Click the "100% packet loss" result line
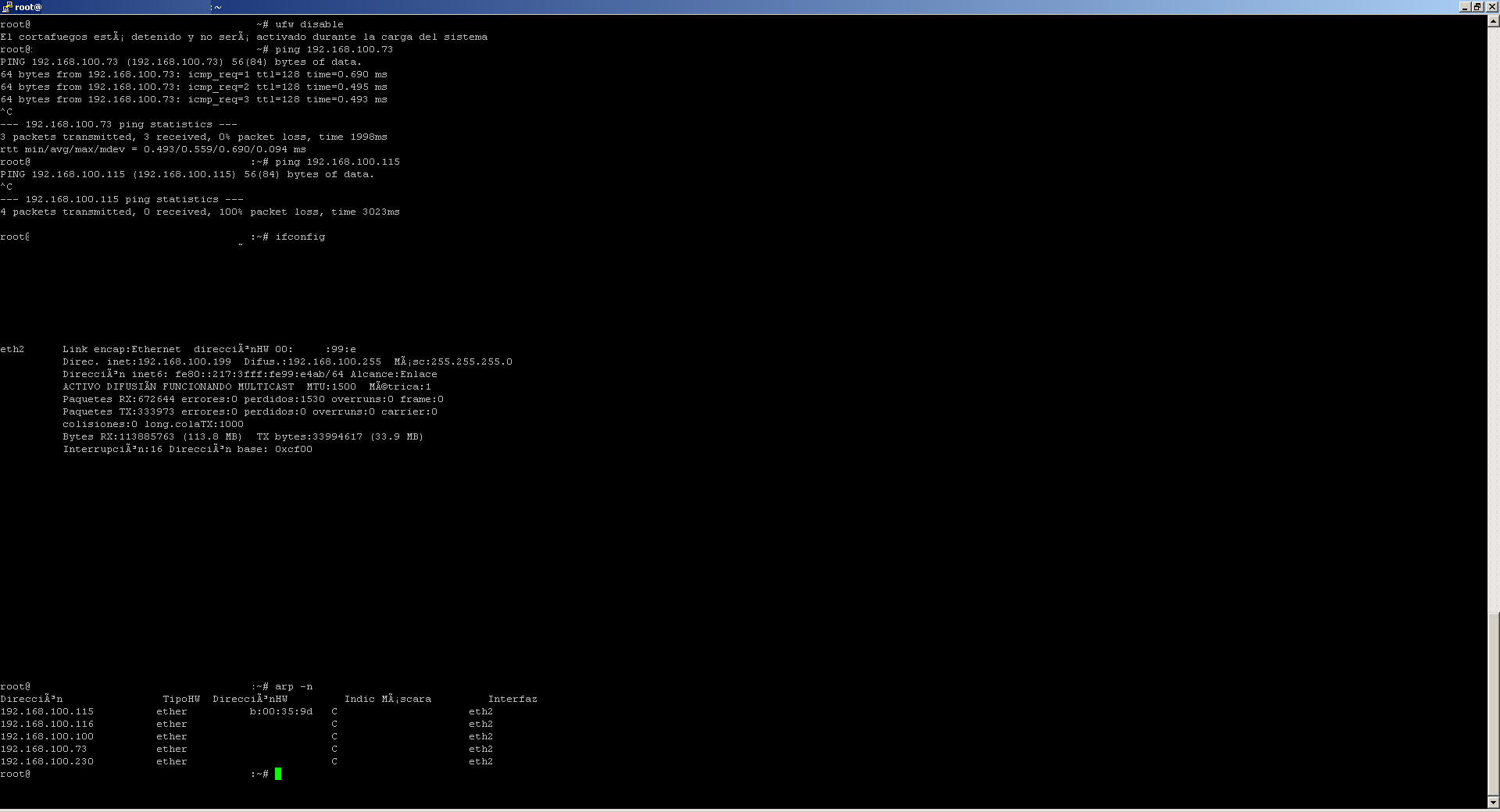The image size is (1500, 812). [x=200, y=212]
